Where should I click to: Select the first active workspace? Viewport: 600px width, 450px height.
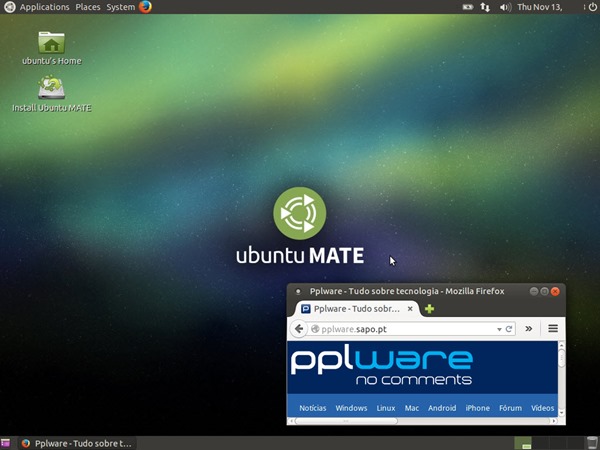[523, 443]
